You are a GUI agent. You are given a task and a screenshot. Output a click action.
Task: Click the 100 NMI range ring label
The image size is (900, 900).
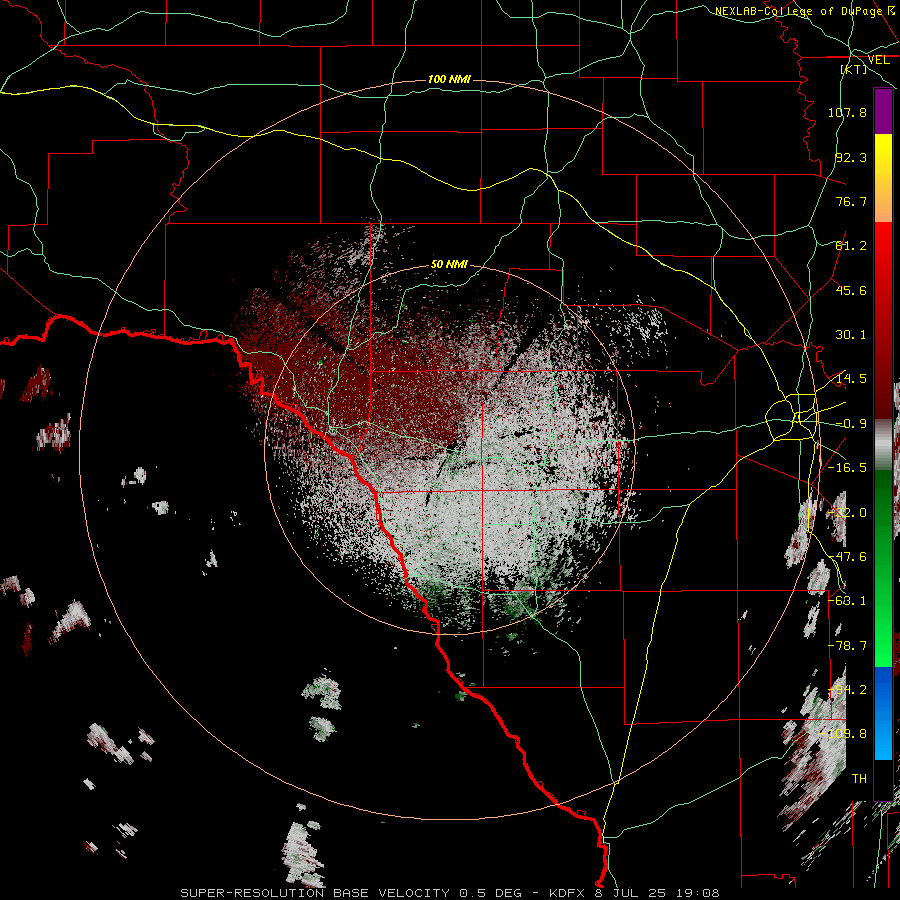pyautogui.click(x=449, y=79)
